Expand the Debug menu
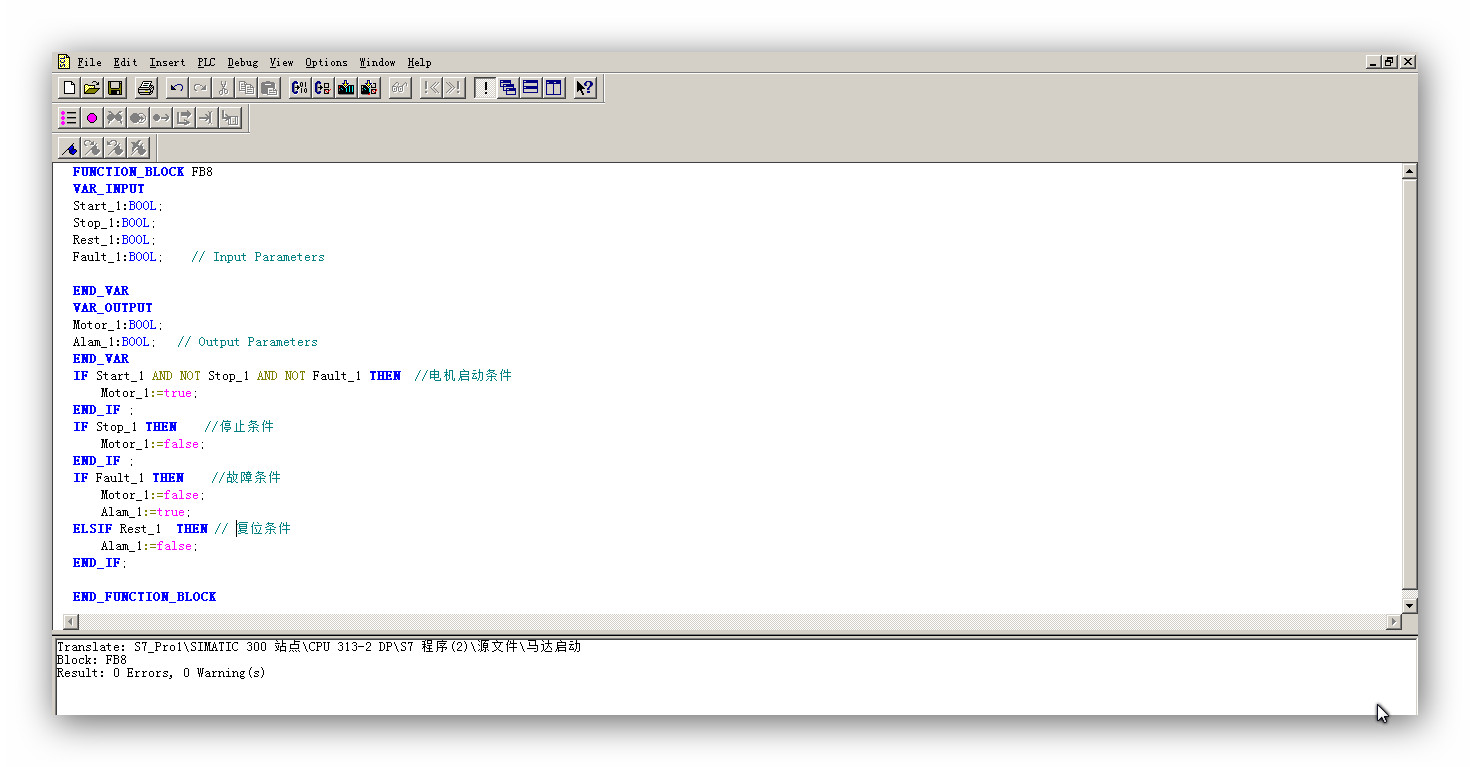The height and width of the screenshot is (767, 1470). click(242, 62)
